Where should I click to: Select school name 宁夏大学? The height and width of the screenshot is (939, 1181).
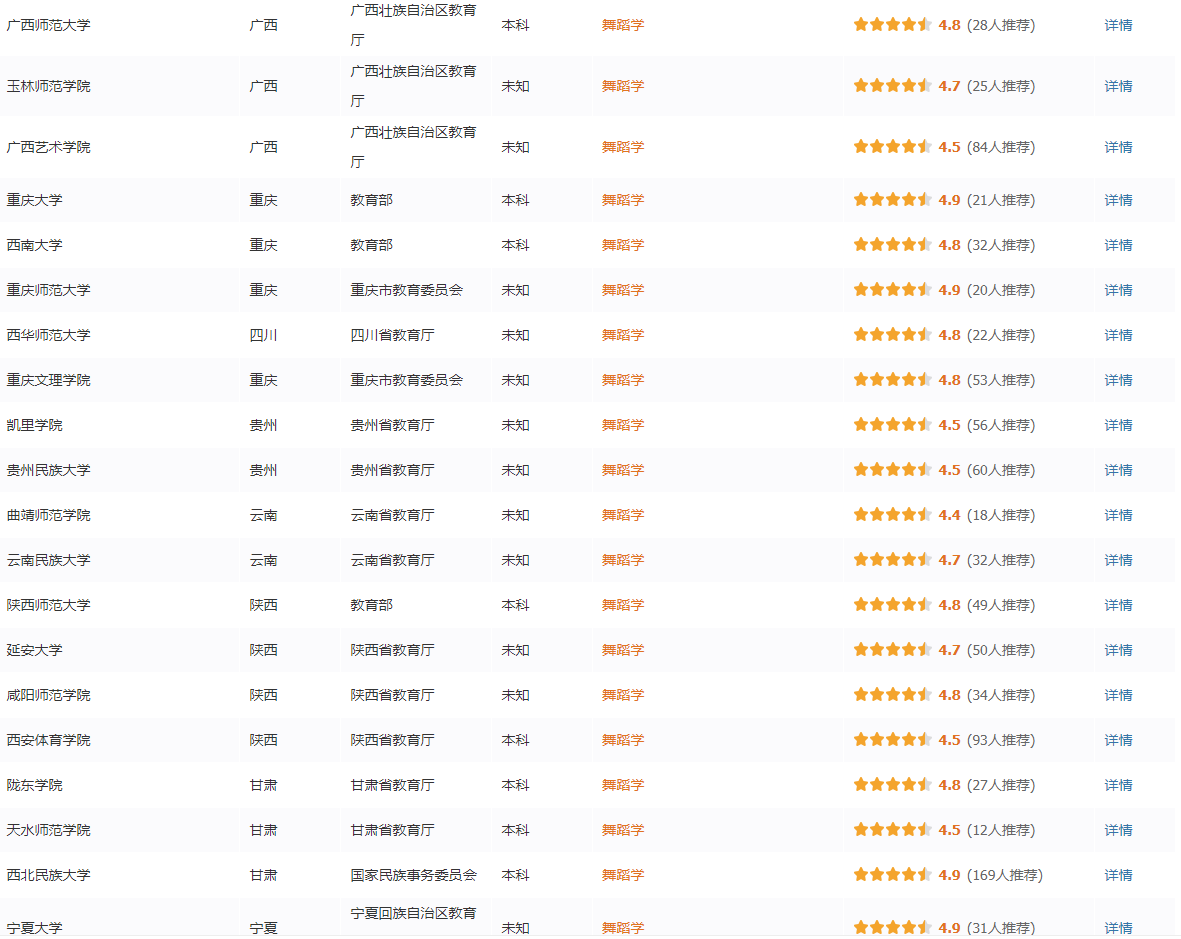35,928
